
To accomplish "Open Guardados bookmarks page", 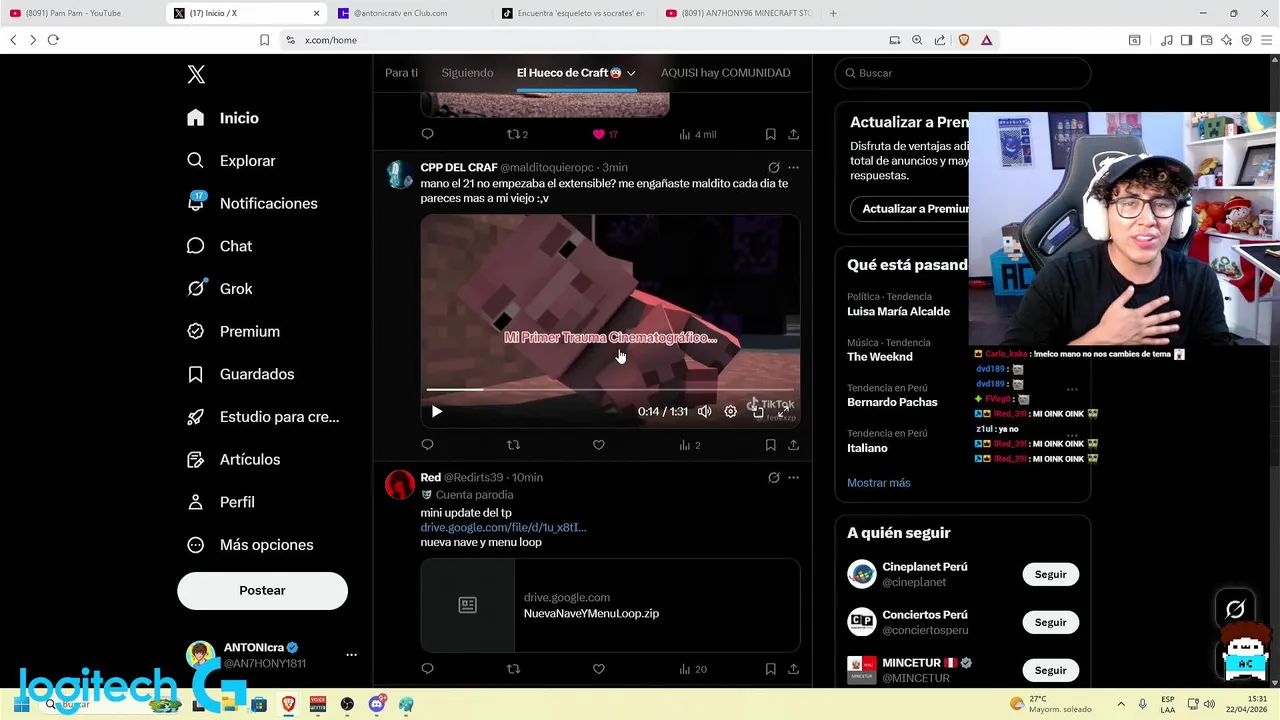I will click(x=240, y=374).
